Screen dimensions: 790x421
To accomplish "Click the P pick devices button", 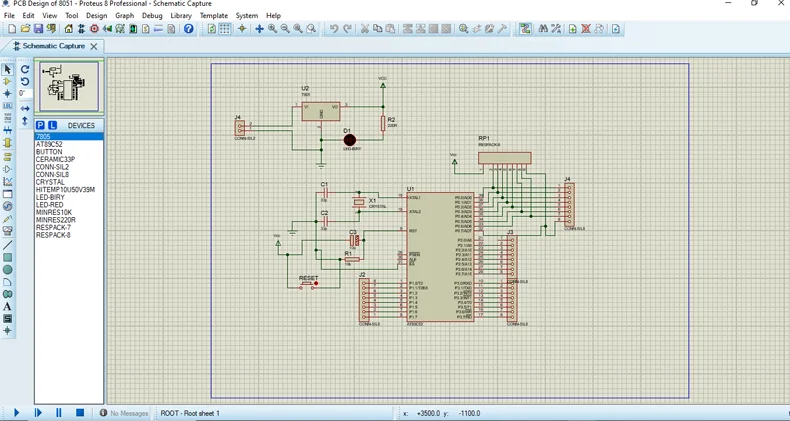I will point(40,125).
